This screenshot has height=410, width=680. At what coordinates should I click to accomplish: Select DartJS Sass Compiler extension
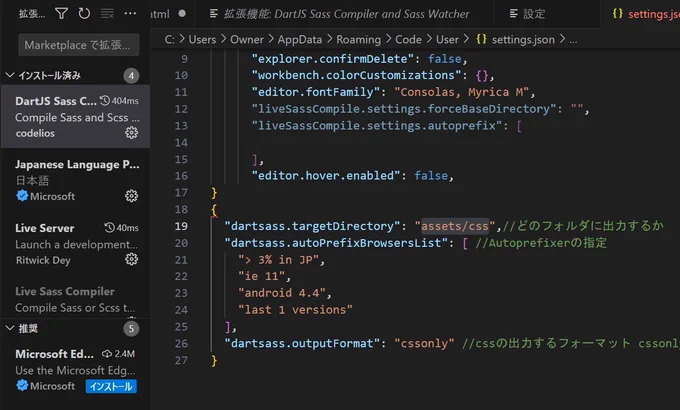(75, 116)
